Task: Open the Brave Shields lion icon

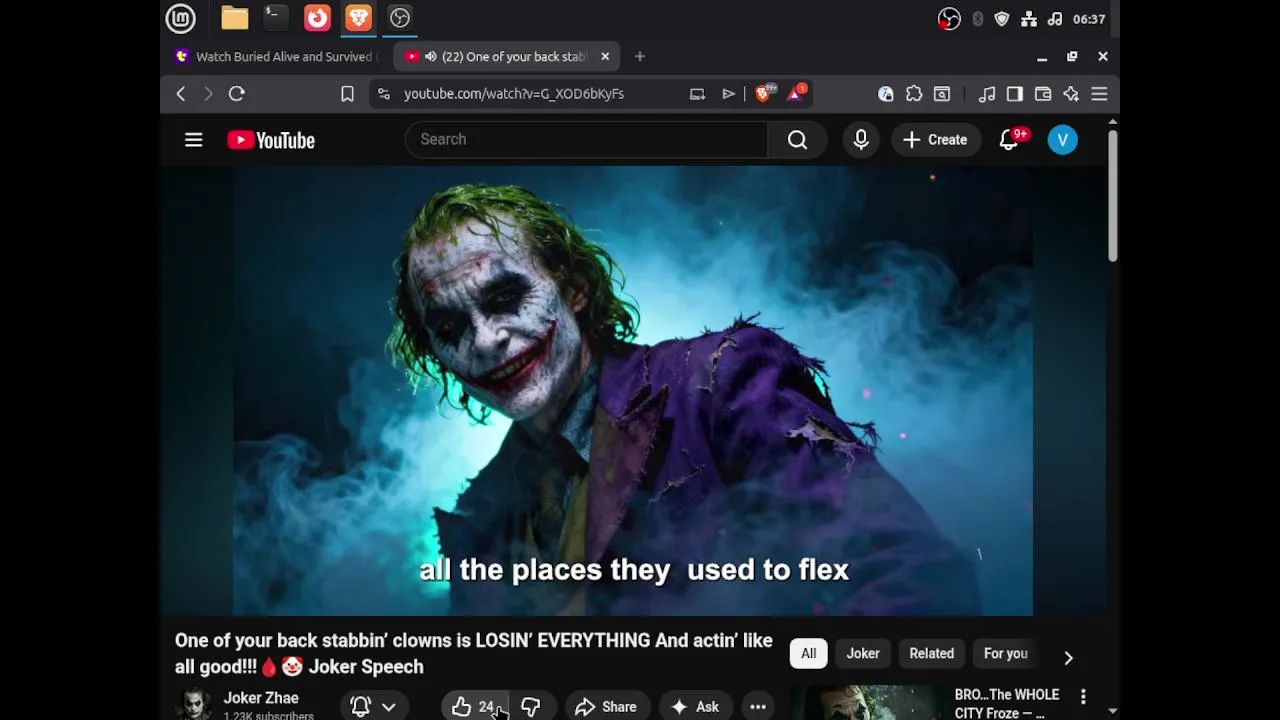Action: click(763, 94)
